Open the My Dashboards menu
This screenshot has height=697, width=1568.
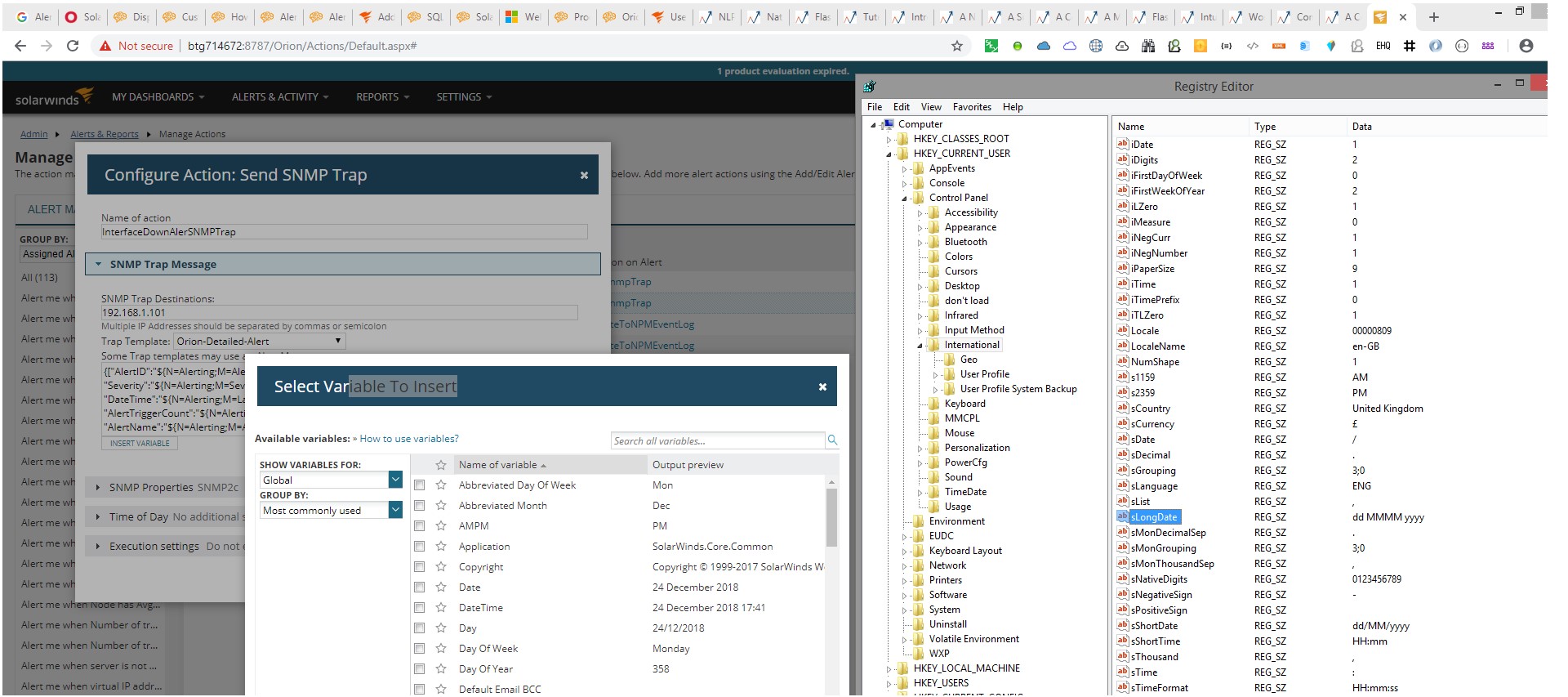(x=158, y=97)
